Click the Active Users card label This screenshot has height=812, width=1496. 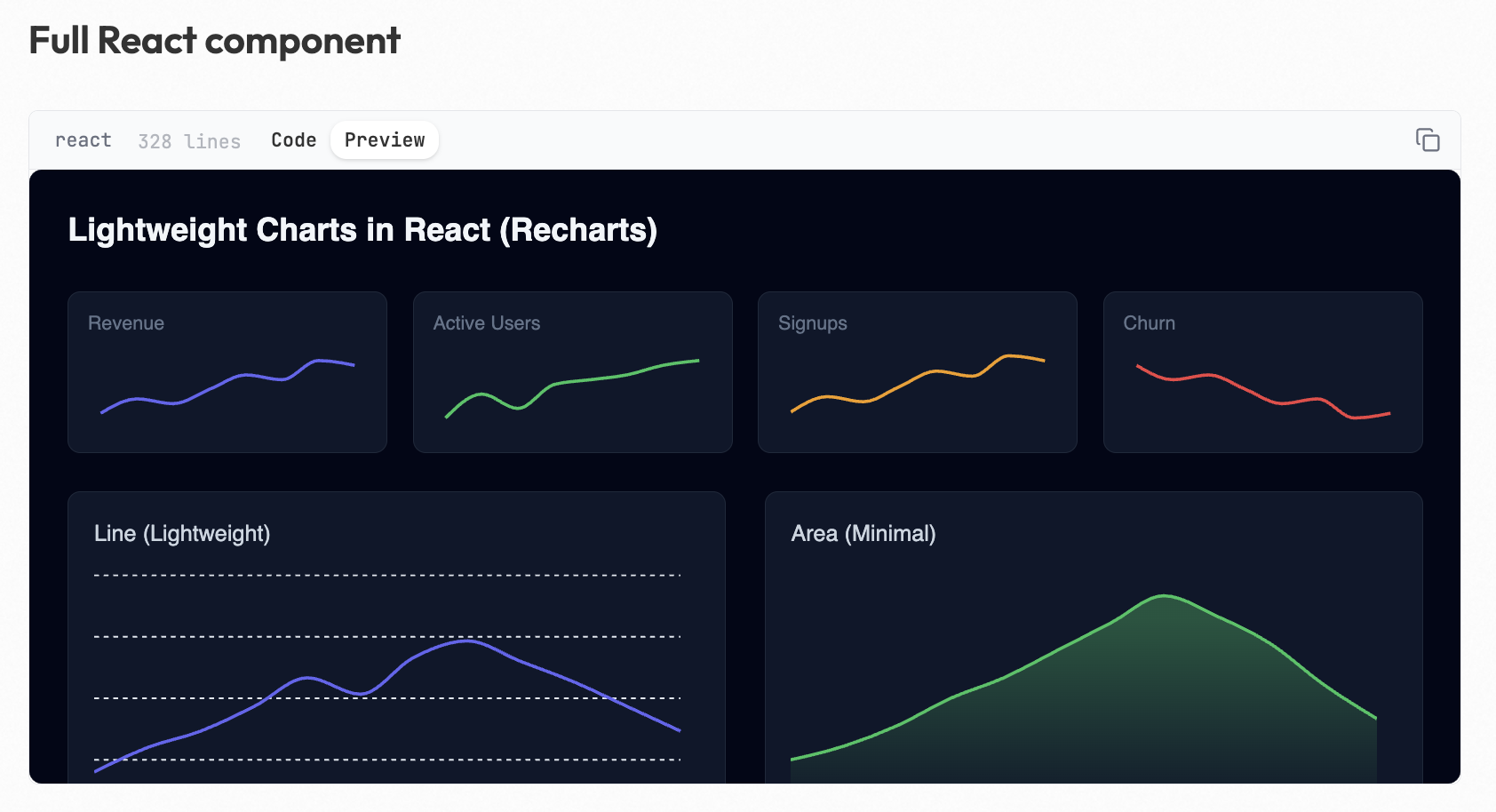486,323
